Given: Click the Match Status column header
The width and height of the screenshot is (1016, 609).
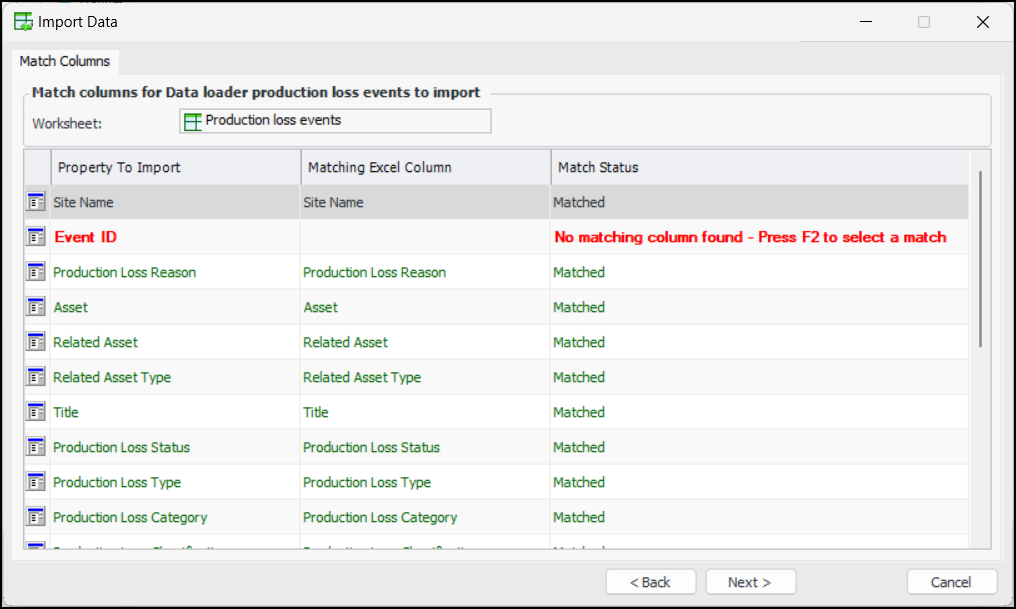Looking at the screenshot, I should [758, 167].
